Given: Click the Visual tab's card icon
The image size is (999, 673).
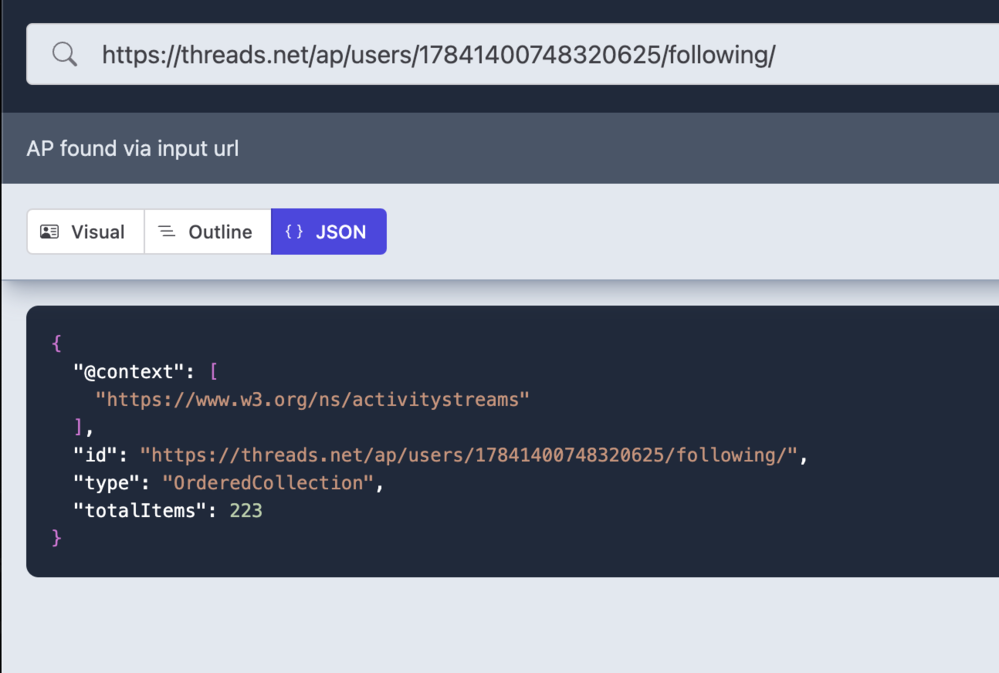Looking at the screenshot, I should coord(49,232).
